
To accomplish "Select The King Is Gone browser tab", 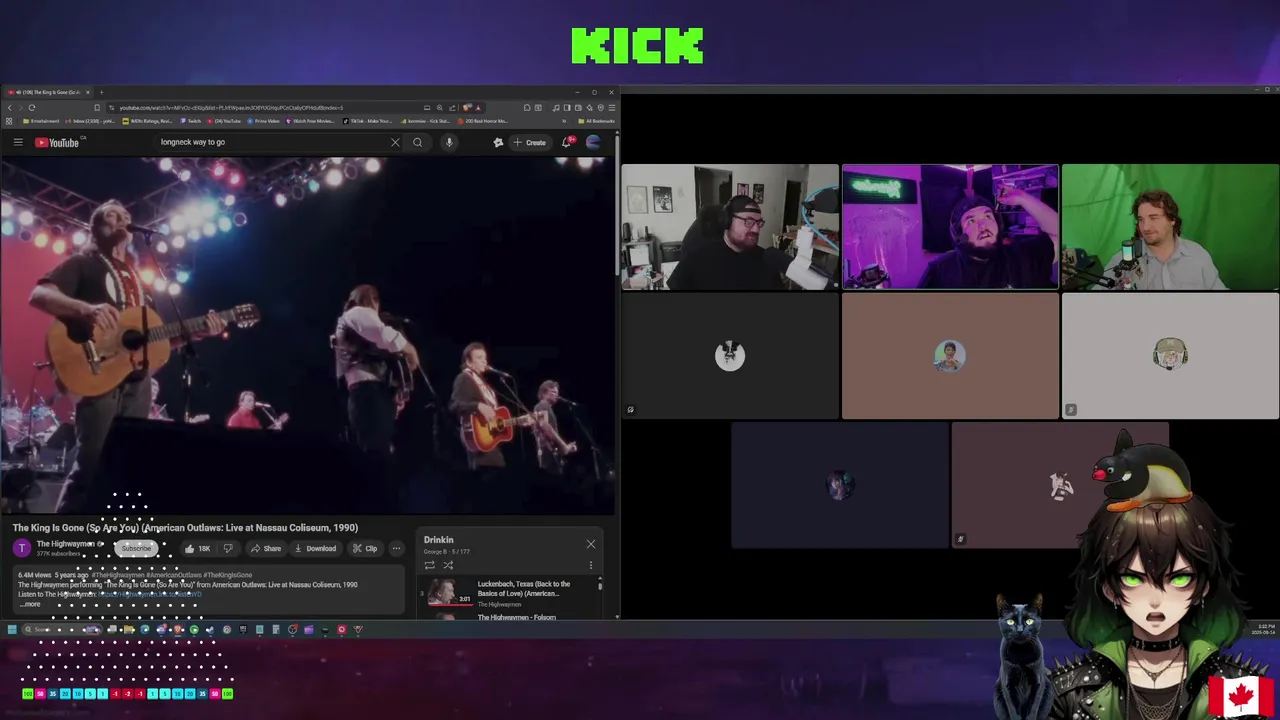I will point(48,92).
